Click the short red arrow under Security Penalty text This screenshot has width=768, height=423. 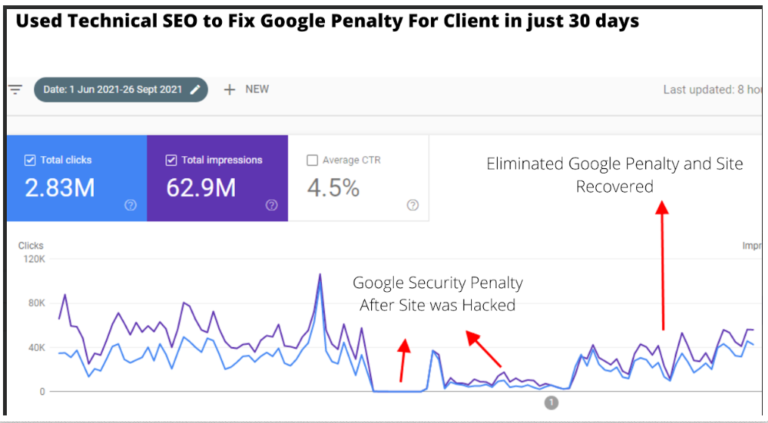(403, 361)
